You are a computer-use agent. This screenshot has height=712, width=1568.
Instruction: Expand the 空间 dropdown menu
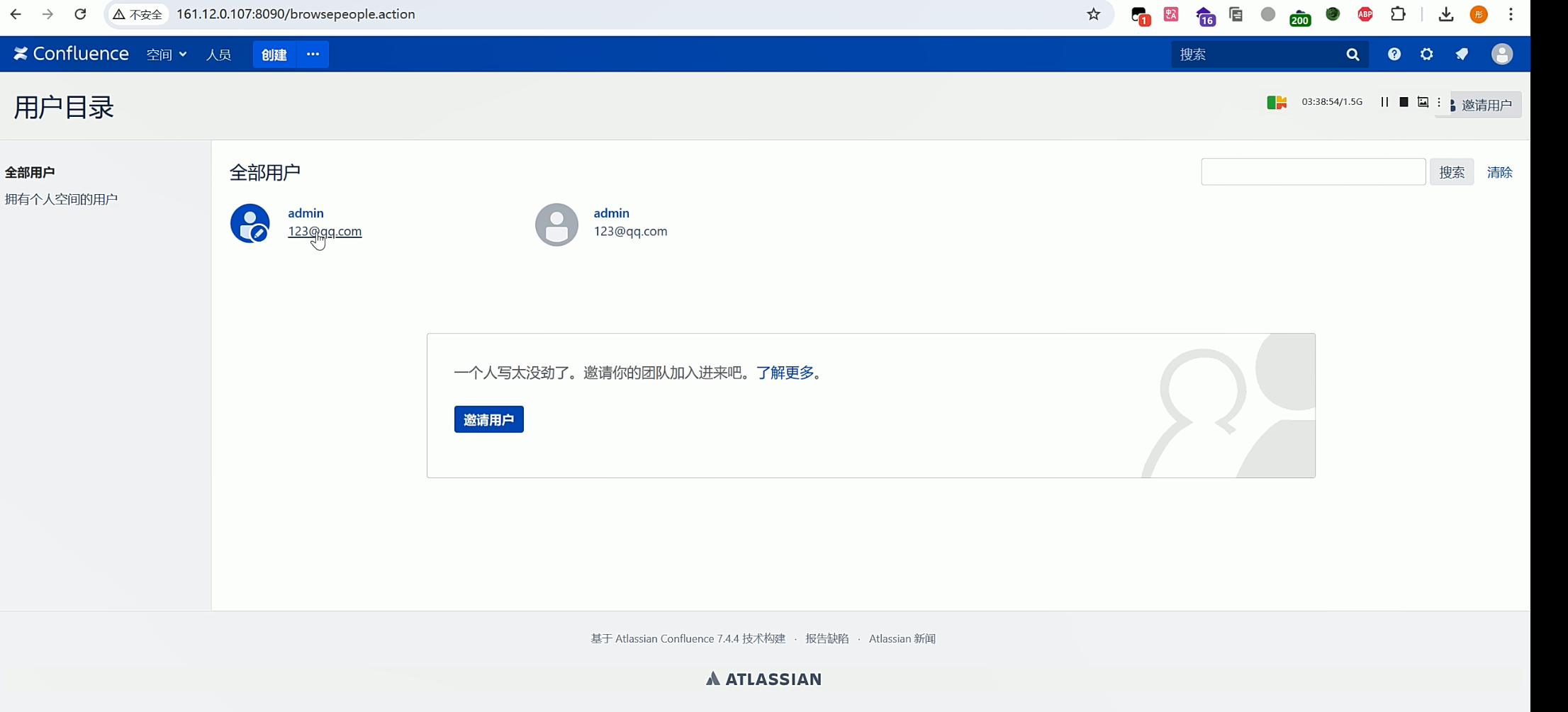tap(167, 55)
